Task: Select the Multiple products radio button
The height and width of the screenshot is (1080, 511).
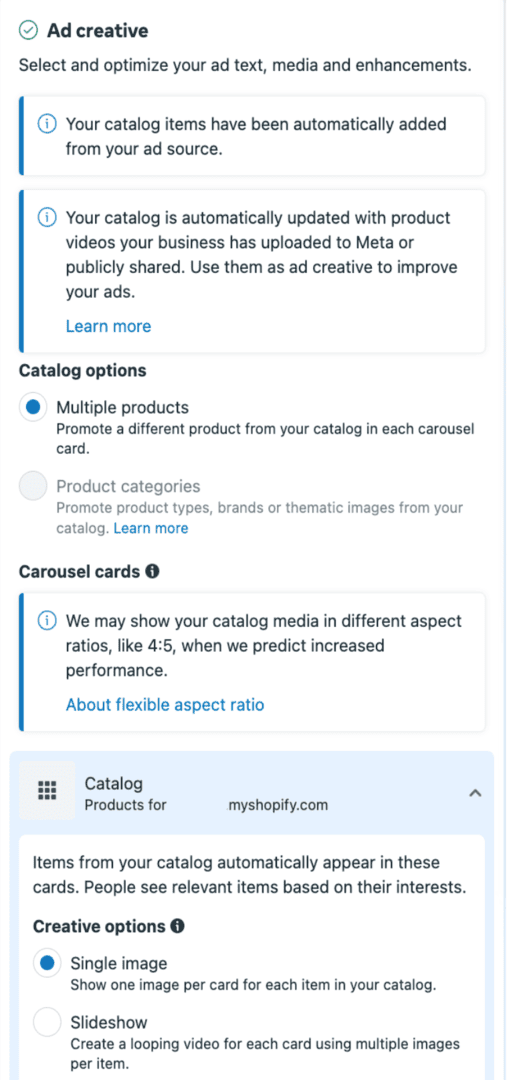Action: pos(32,408)
